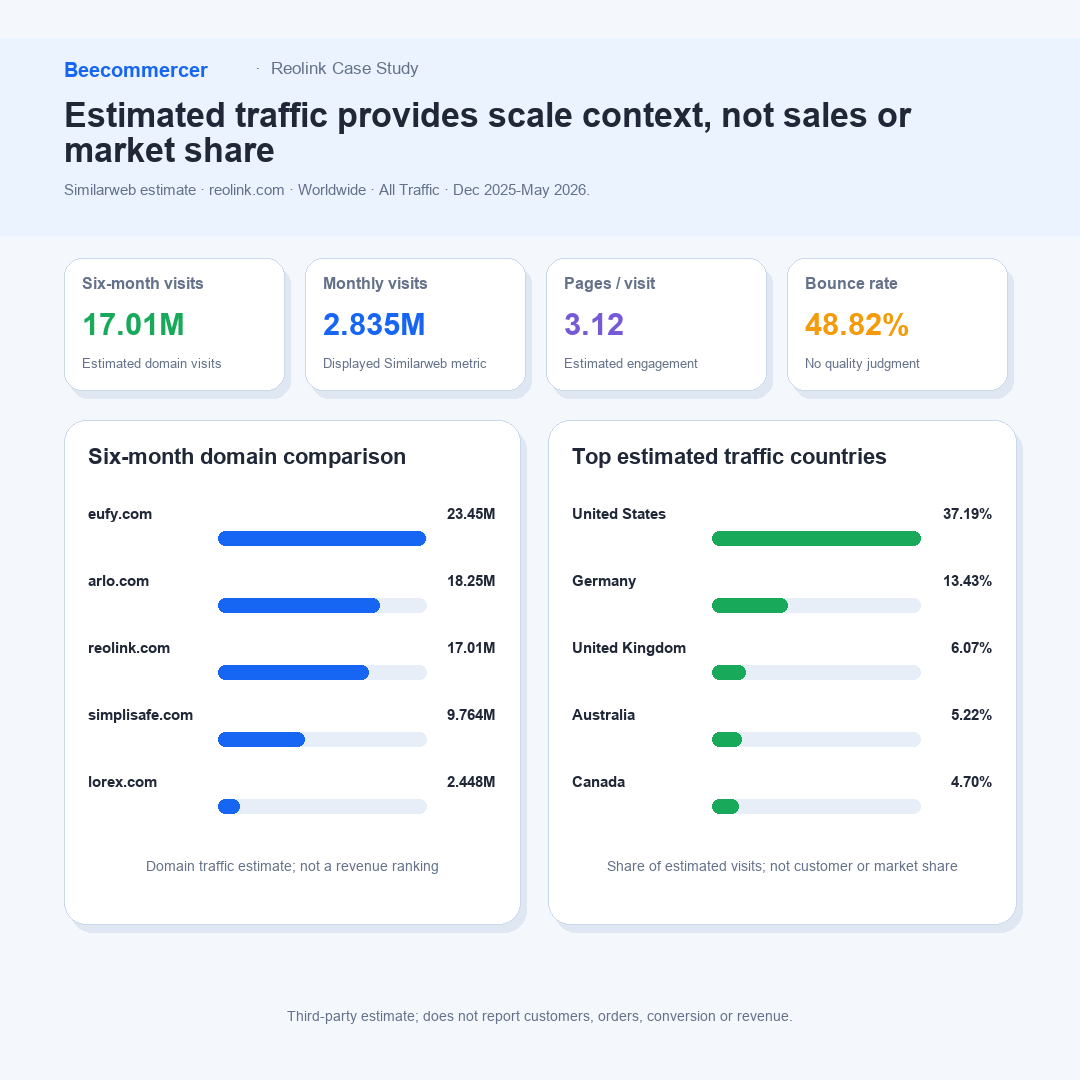Click the United States green share bar
This screenshot has height=1080, width=1080.
(816, 539)
